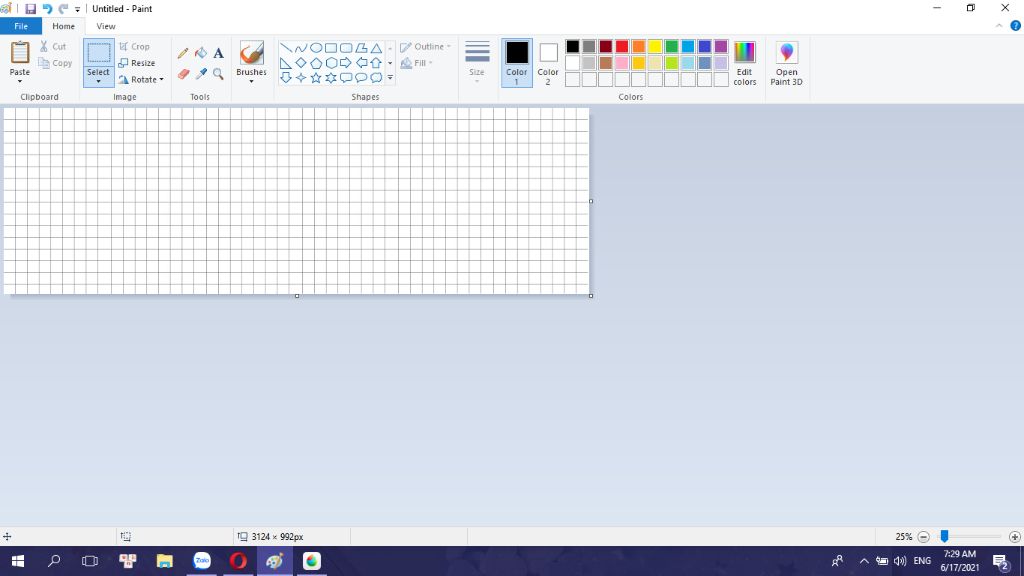Click the Brushes tool icon
The image size is (1024, 576).
251,53
